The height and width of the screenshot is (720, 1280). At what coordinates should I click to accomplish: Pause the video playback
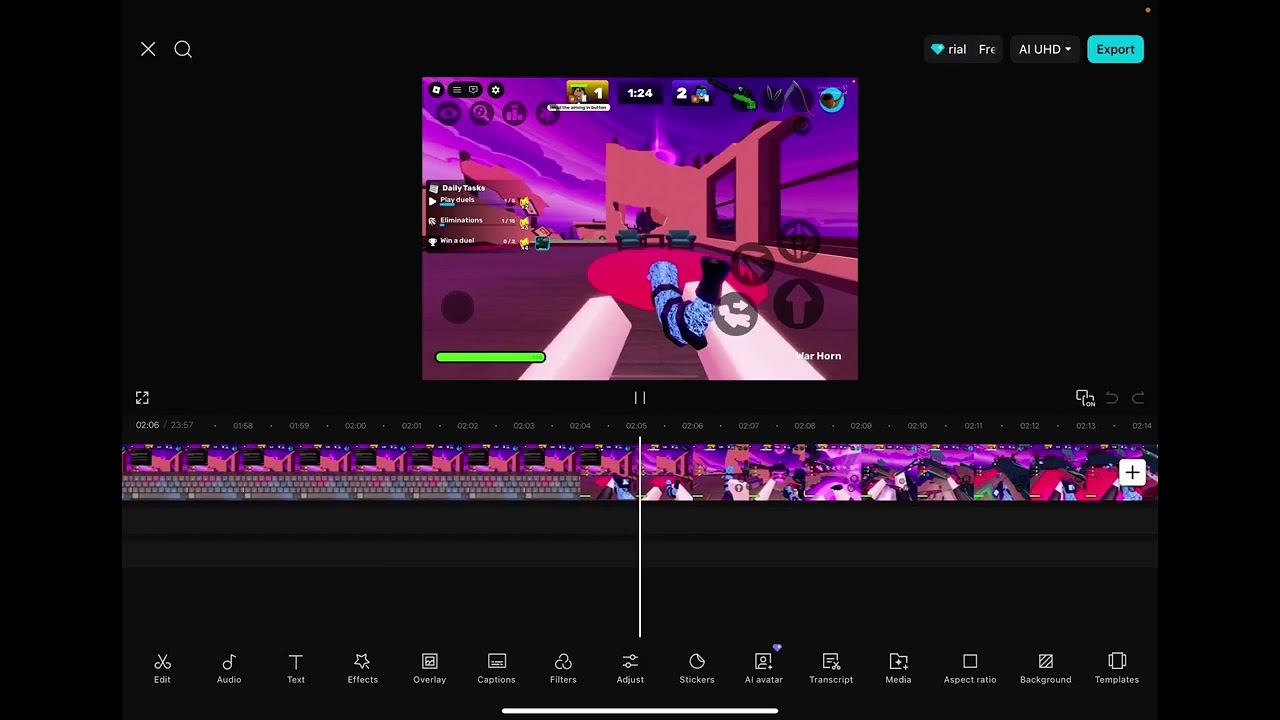(x=640, y=398)
